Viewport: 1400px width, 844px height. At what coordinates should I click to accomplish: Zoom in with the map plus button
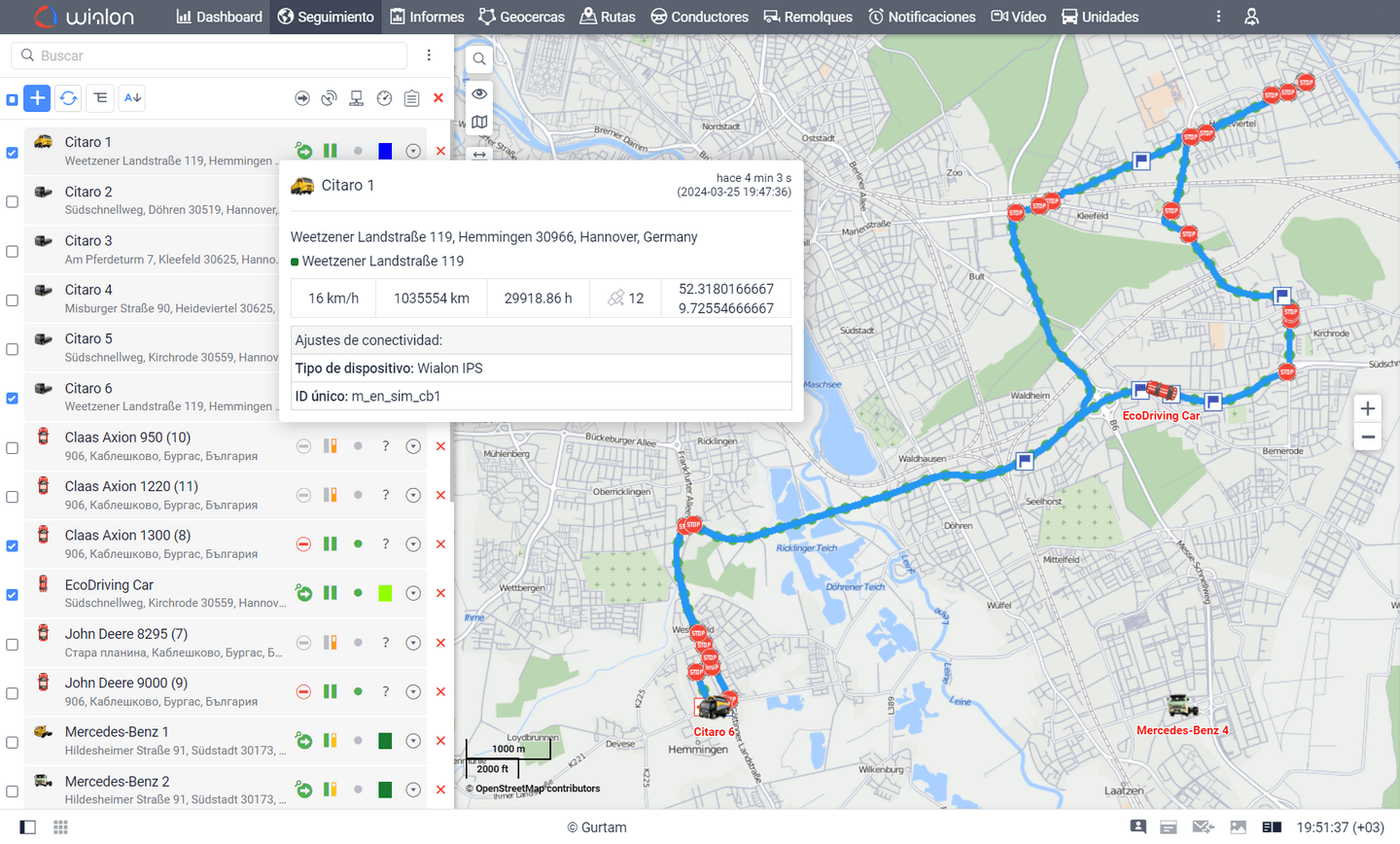click(1368, 408)
